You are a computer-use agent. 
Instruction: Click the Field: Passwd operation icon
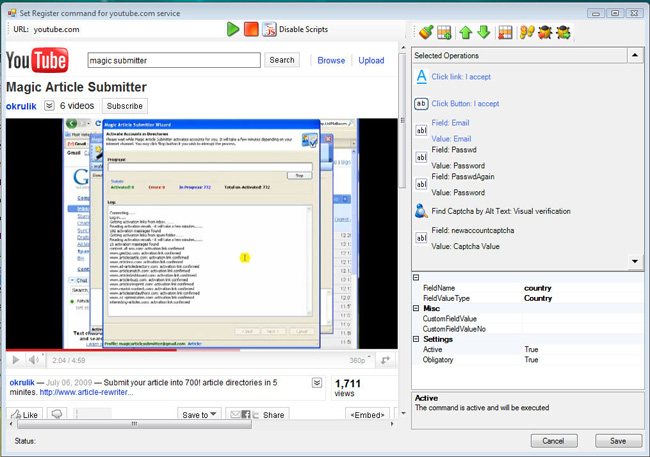coord(421,157)
